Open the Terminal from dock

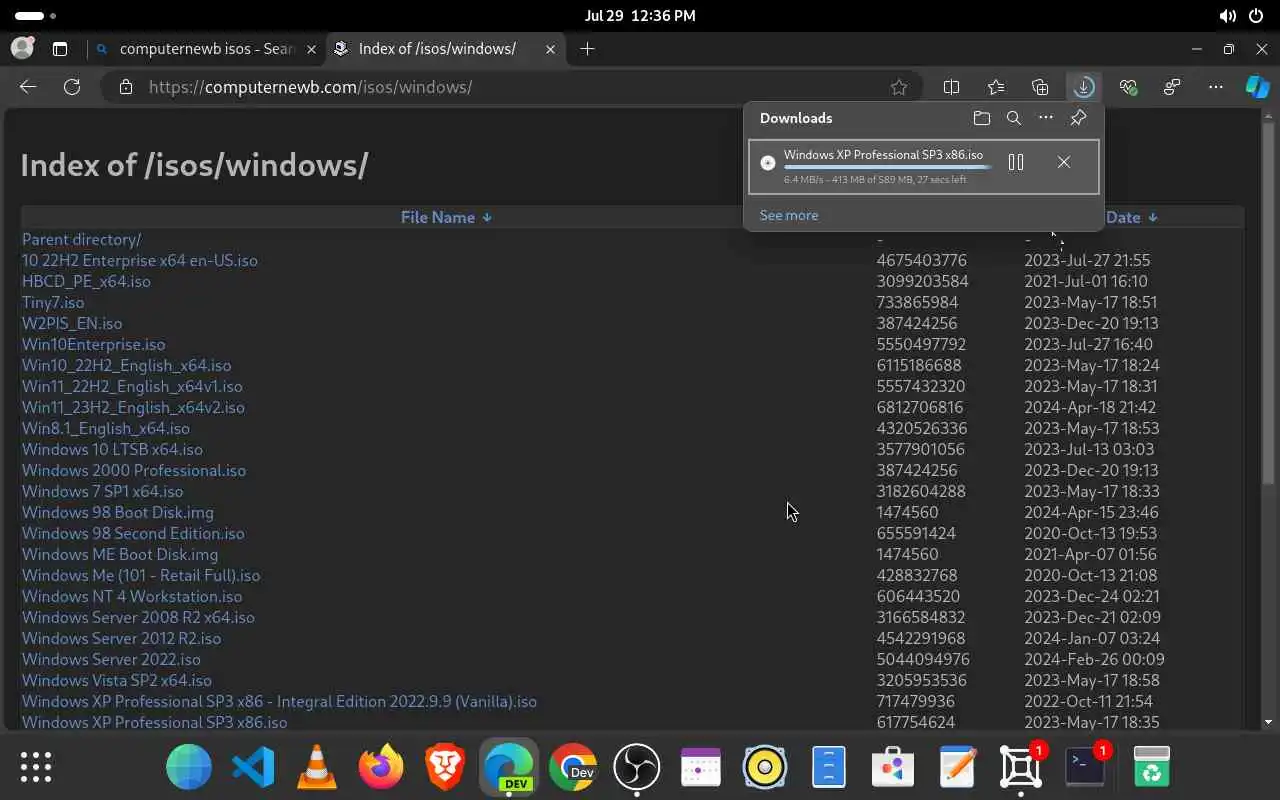(1085, 767)
